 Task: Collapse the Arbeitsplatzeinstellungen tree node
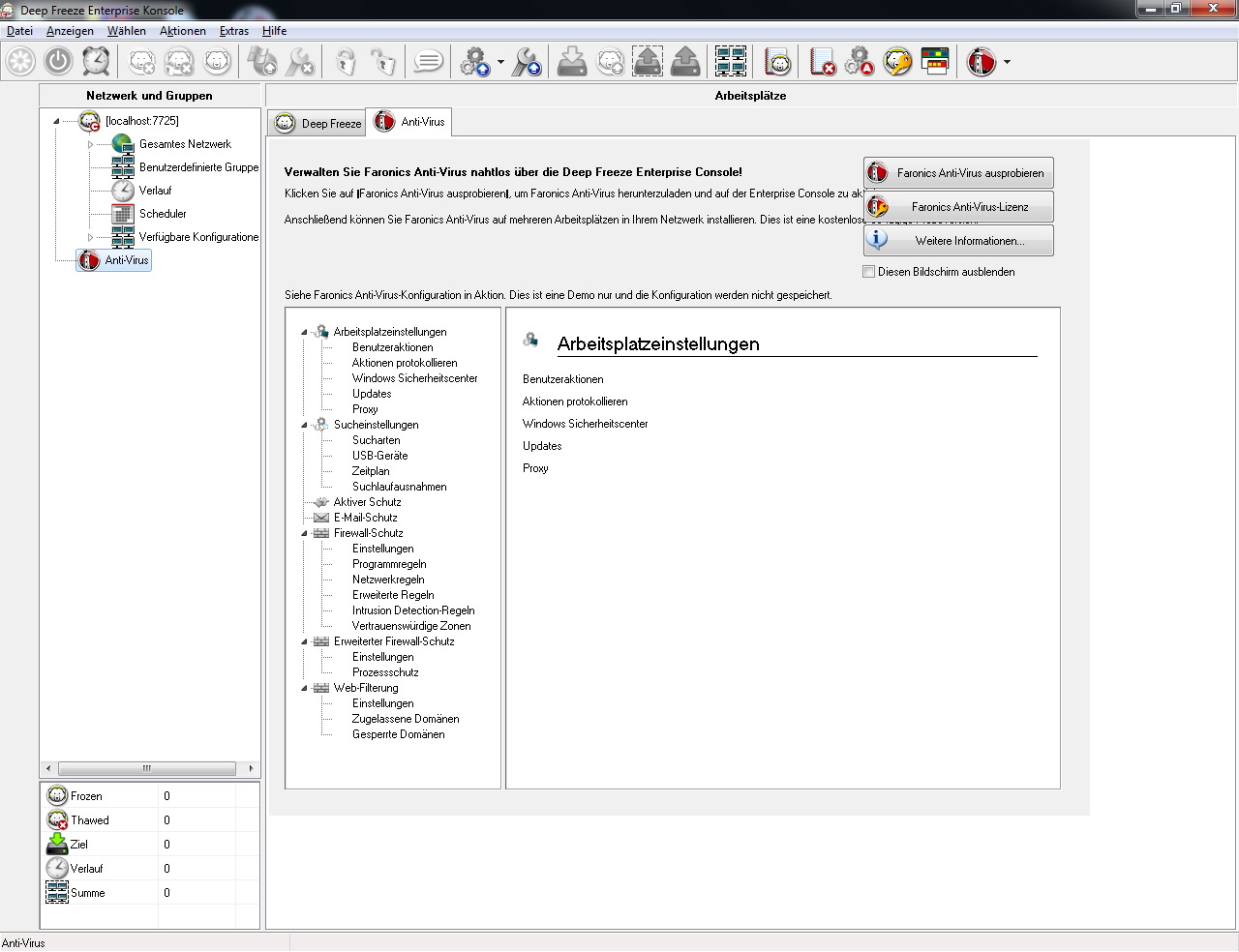(x=304, y=332)
